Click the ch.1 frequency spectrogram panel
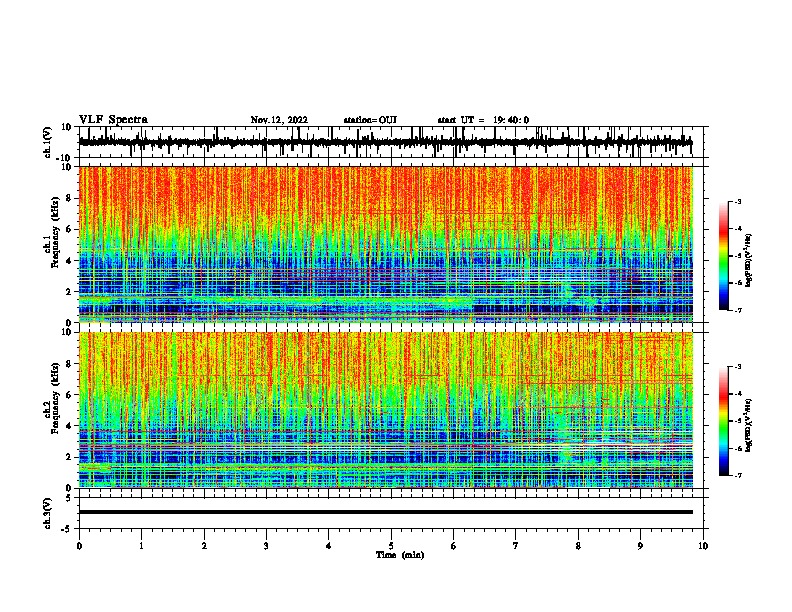Viewport: 792px width, 612px height. pos(386,244)
